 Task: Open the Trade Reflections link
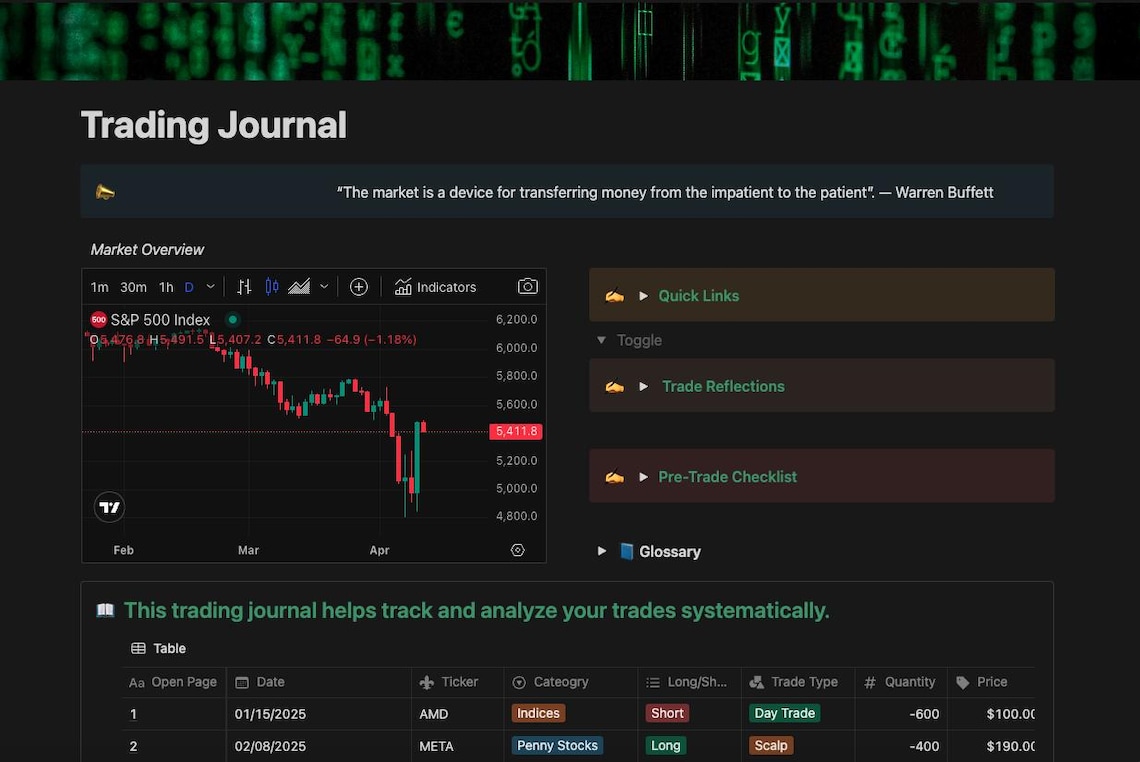722,386
